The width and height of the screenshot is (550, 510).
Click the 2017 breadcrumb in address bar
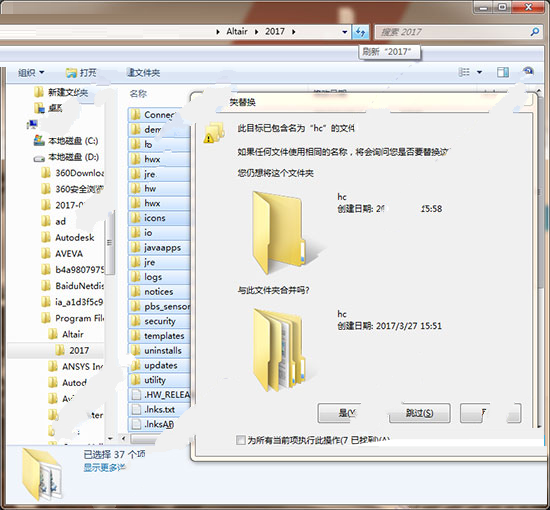coord(275,32)
